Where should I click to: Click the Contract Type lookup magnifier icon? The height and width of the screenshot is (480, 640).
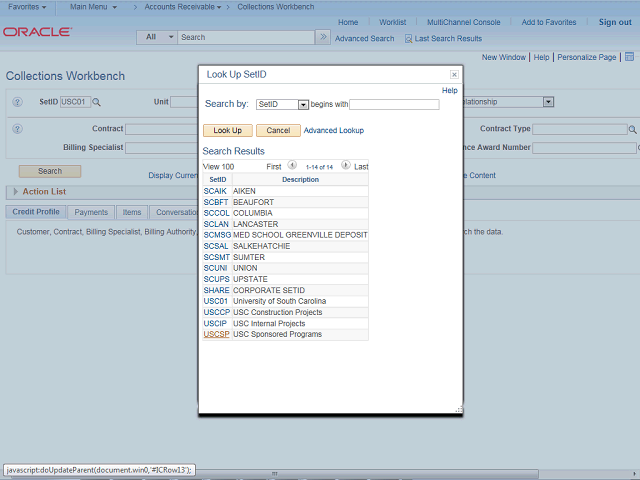point(633,129)
